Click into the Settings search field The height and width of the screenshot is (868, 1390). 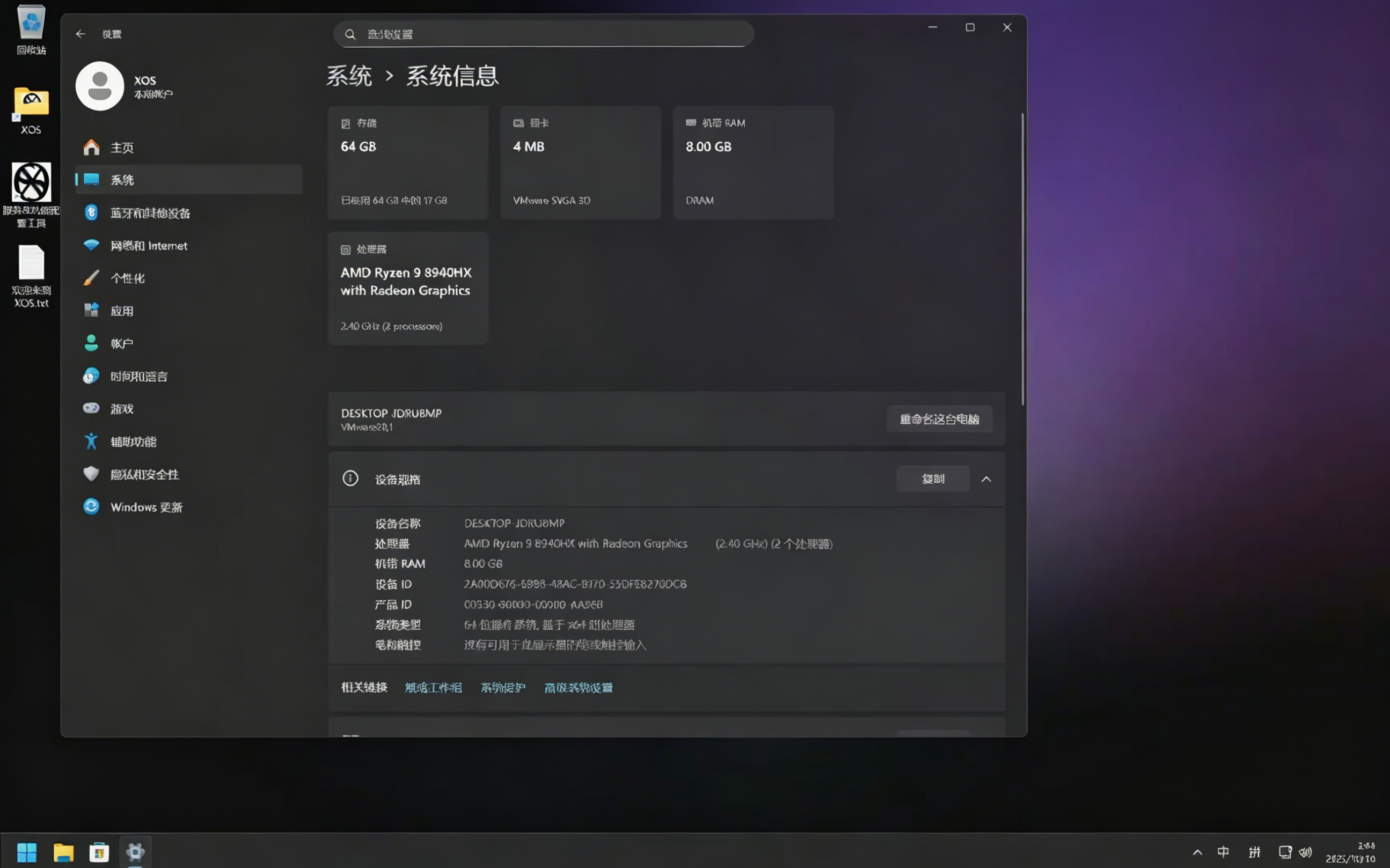[543, 34]
